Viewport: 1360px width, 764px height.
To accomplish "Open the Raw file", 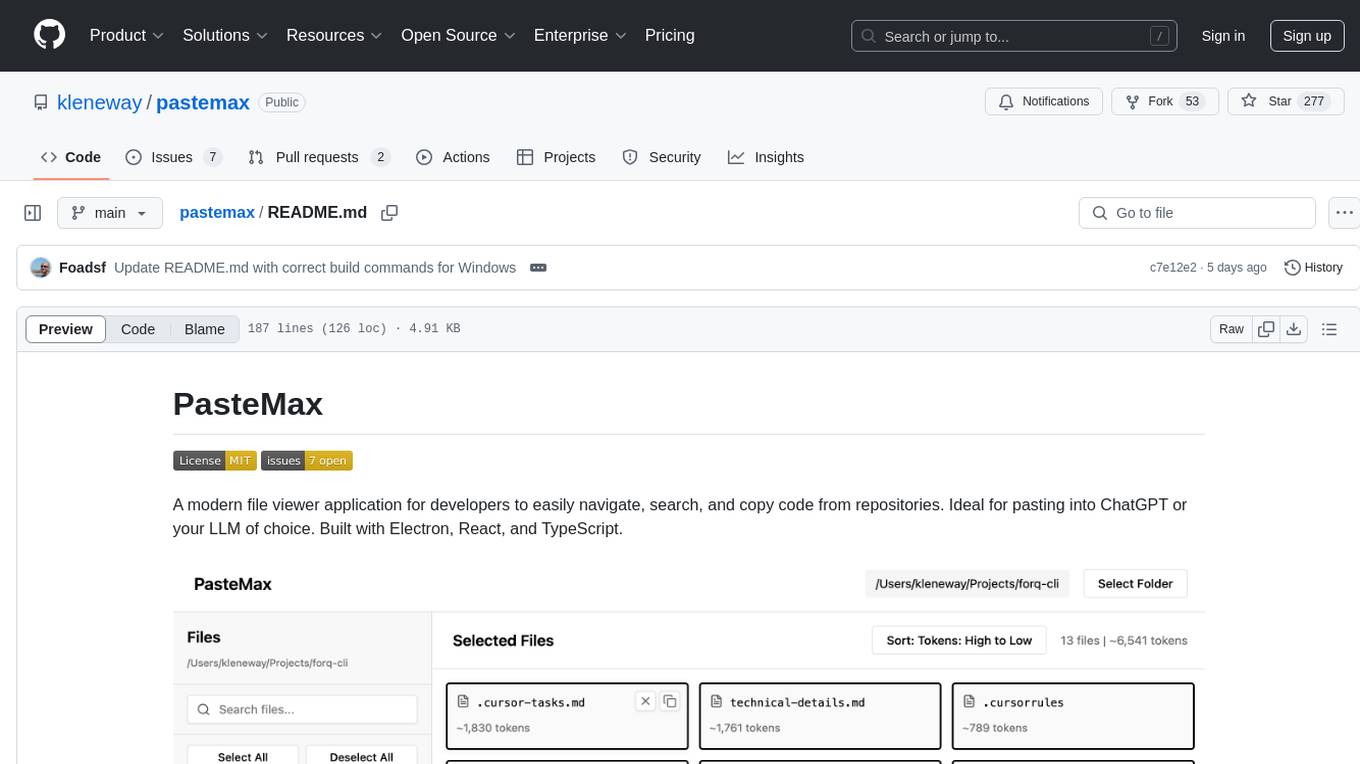I will (x=1231, y=329).
